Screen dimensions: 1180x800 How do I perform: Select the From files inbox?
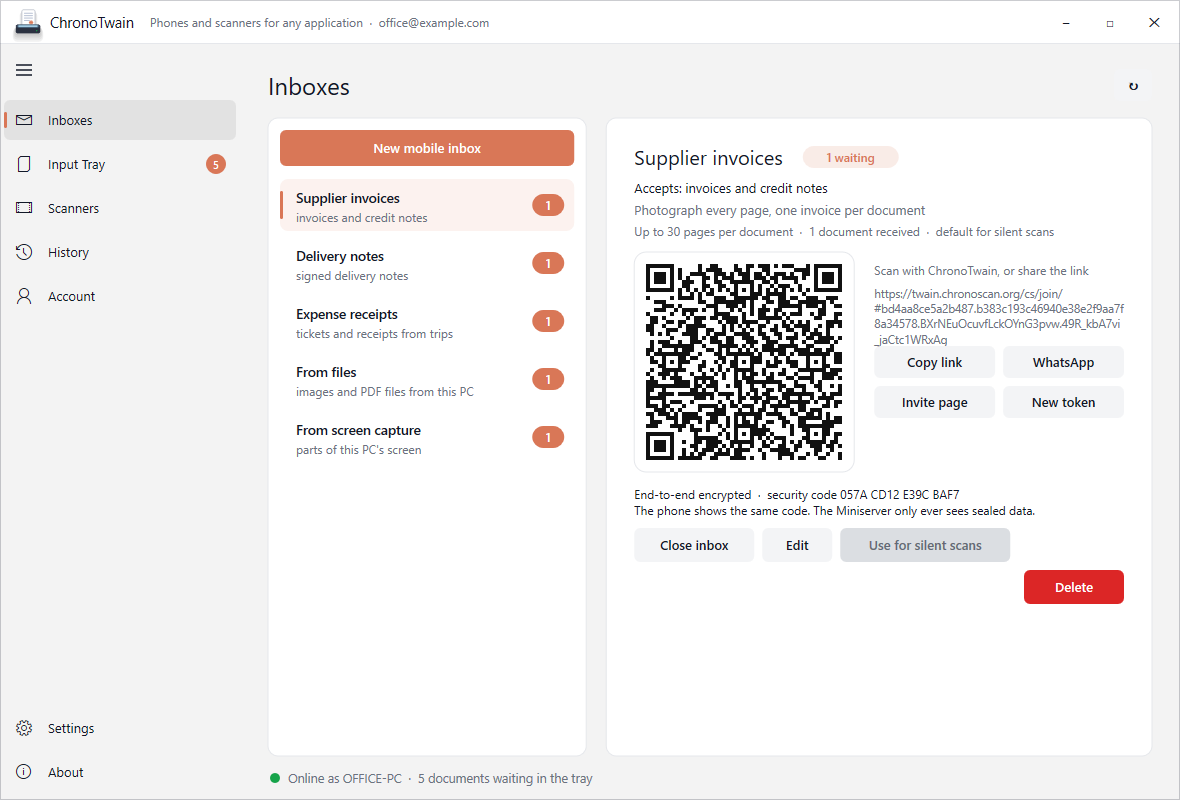pyautogui.click(x=427, y=379)
